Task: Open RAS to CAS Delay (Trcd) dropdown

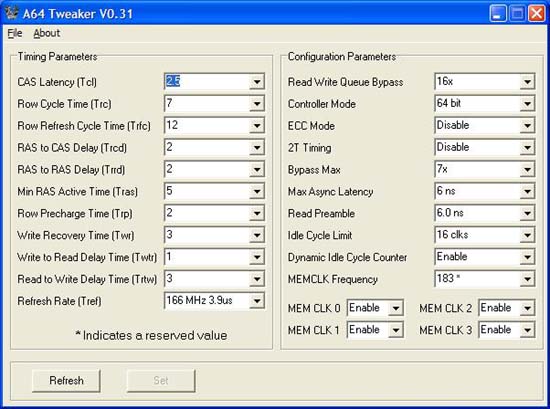Action: (257, 148)
